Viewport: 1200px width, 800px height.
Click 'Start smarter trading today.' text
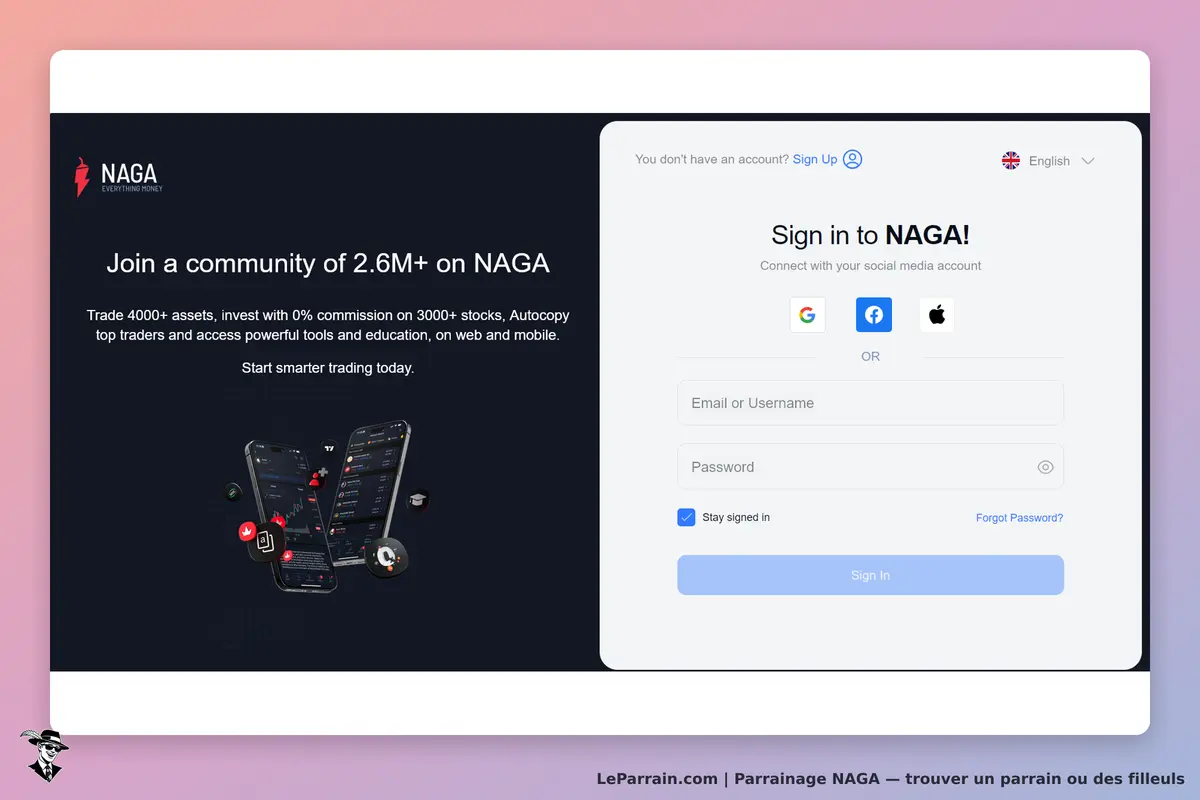pyautogui.click(x=328, y=368)
